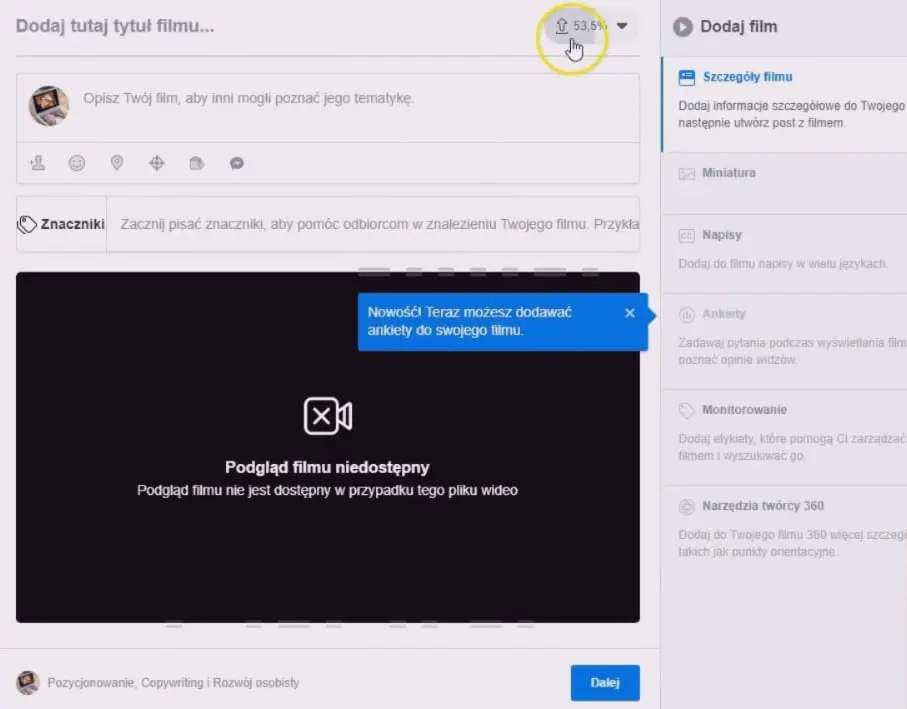Click the Messenger chat bubble icon

pyautogui.click(x=237, y=164)
